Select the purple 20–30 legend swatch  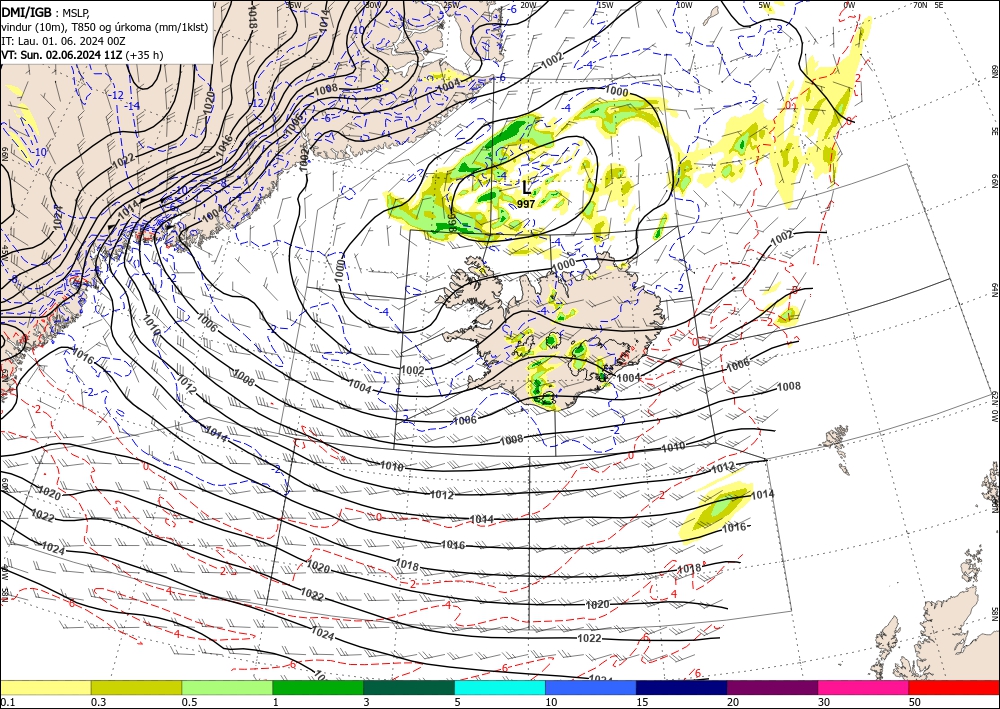tap(772, 687)
